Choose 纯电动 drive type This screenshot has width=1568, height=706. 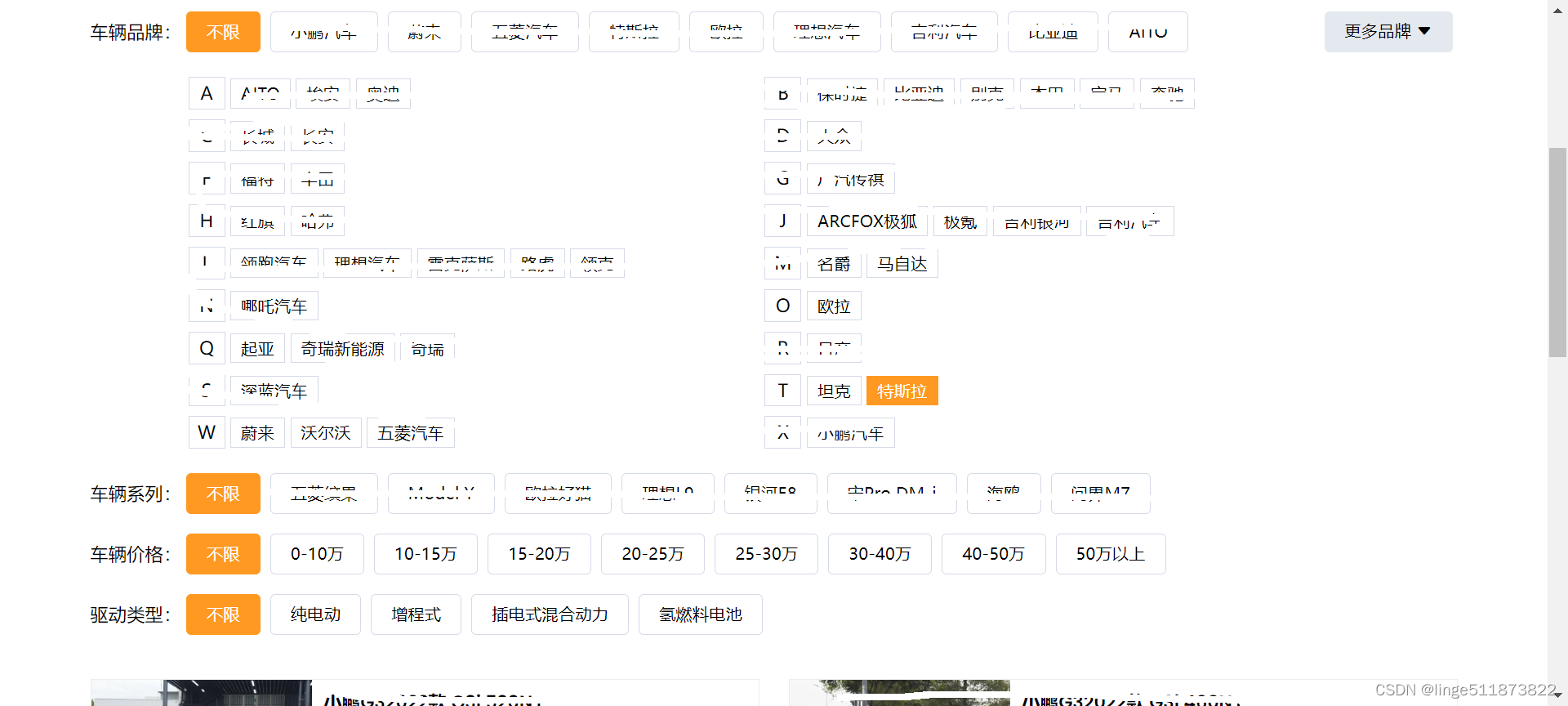[315, 614]
